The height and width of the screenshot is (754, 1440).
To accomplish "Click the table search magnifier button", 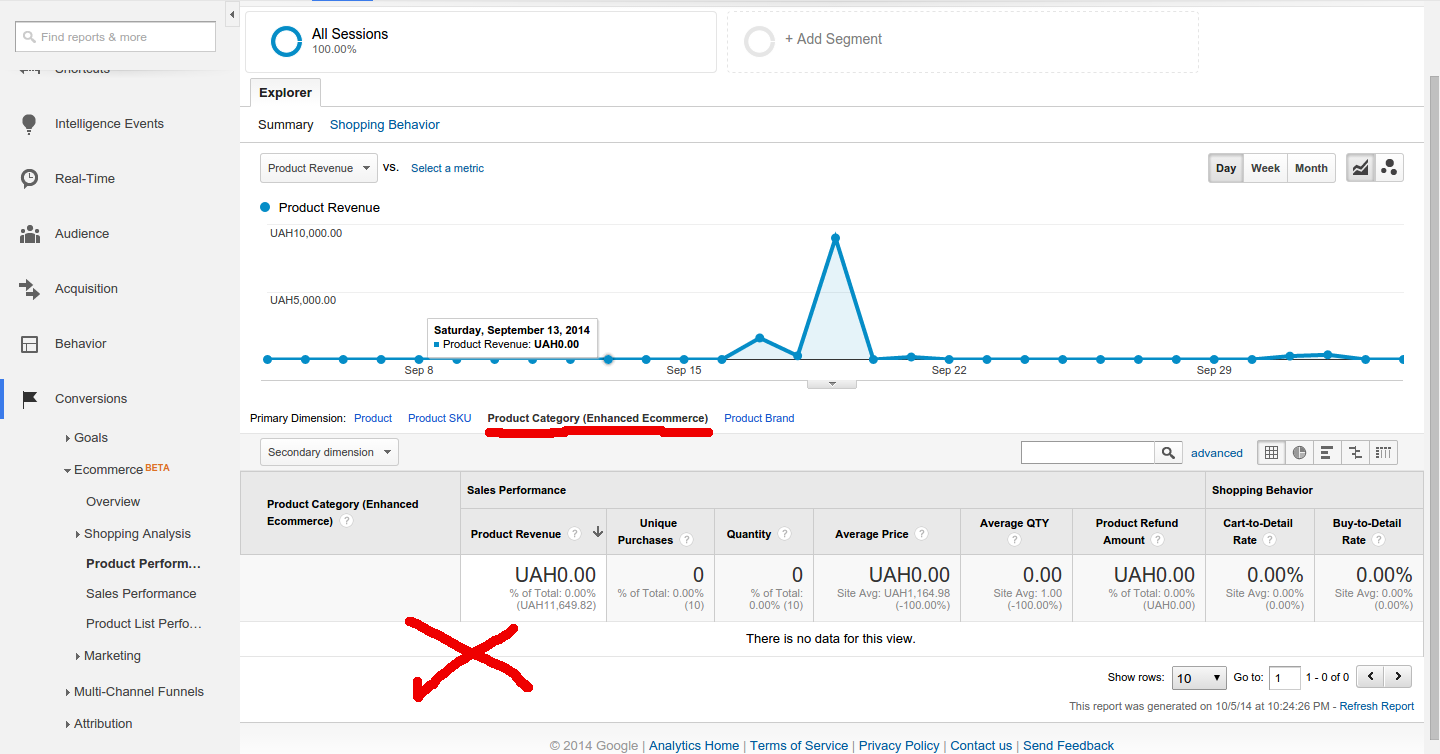I will 1168,453.
